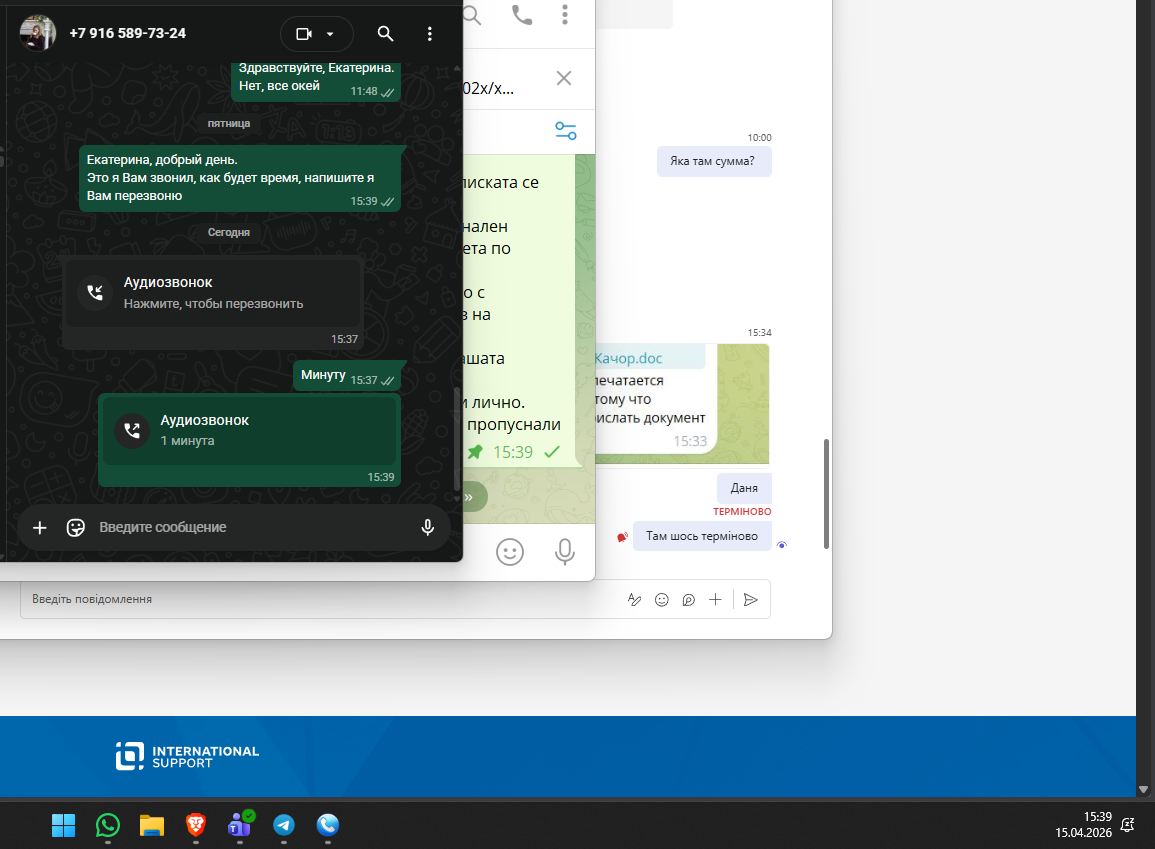Click the urgent bell icon beside message
This screenshot has height=849, width=1155.
click(622, 538)
